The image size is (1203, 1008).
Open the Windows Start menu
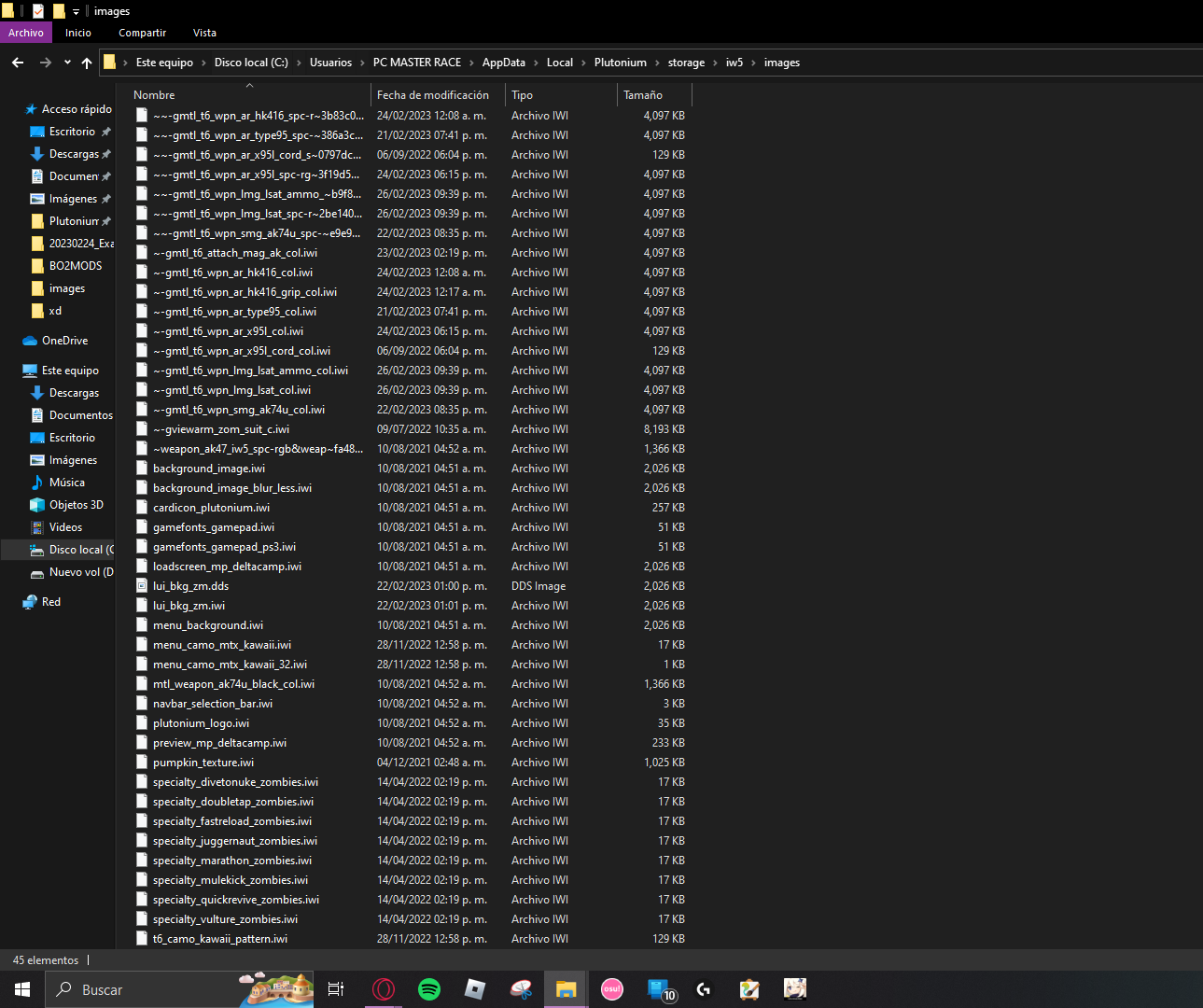coord(22,989)
